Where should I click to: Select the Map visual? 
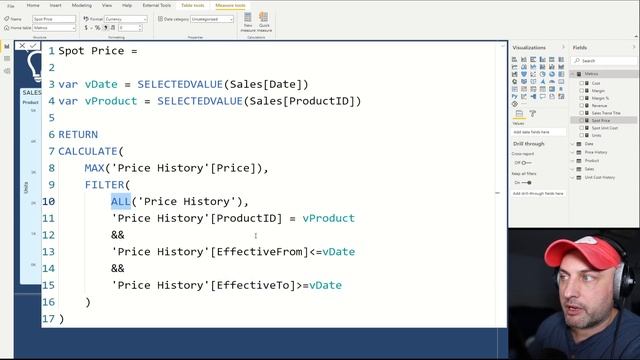[x=514, y=81]
